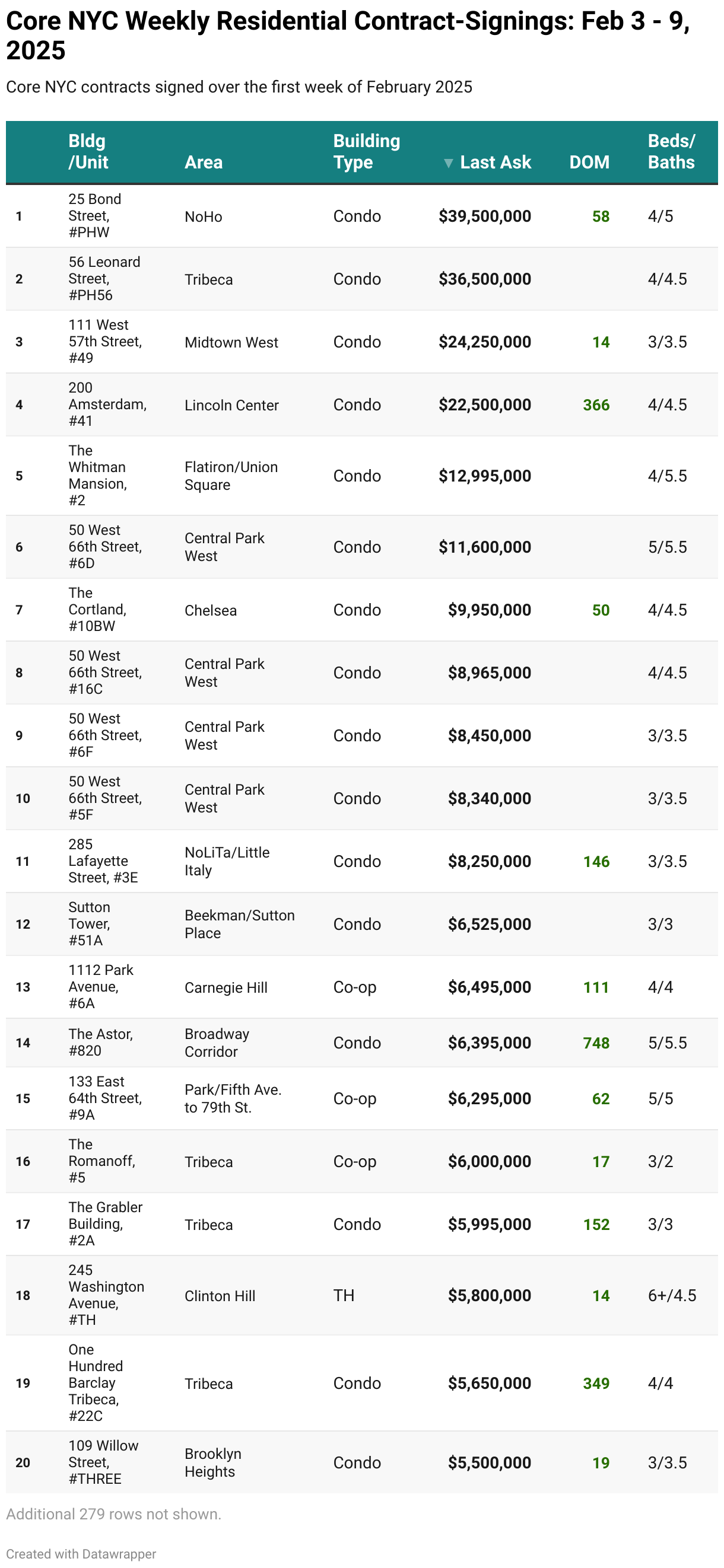Select the 1112 Park Avenue #6A entry
Viewport: 724px width, 1568px height.
[100, 987]
